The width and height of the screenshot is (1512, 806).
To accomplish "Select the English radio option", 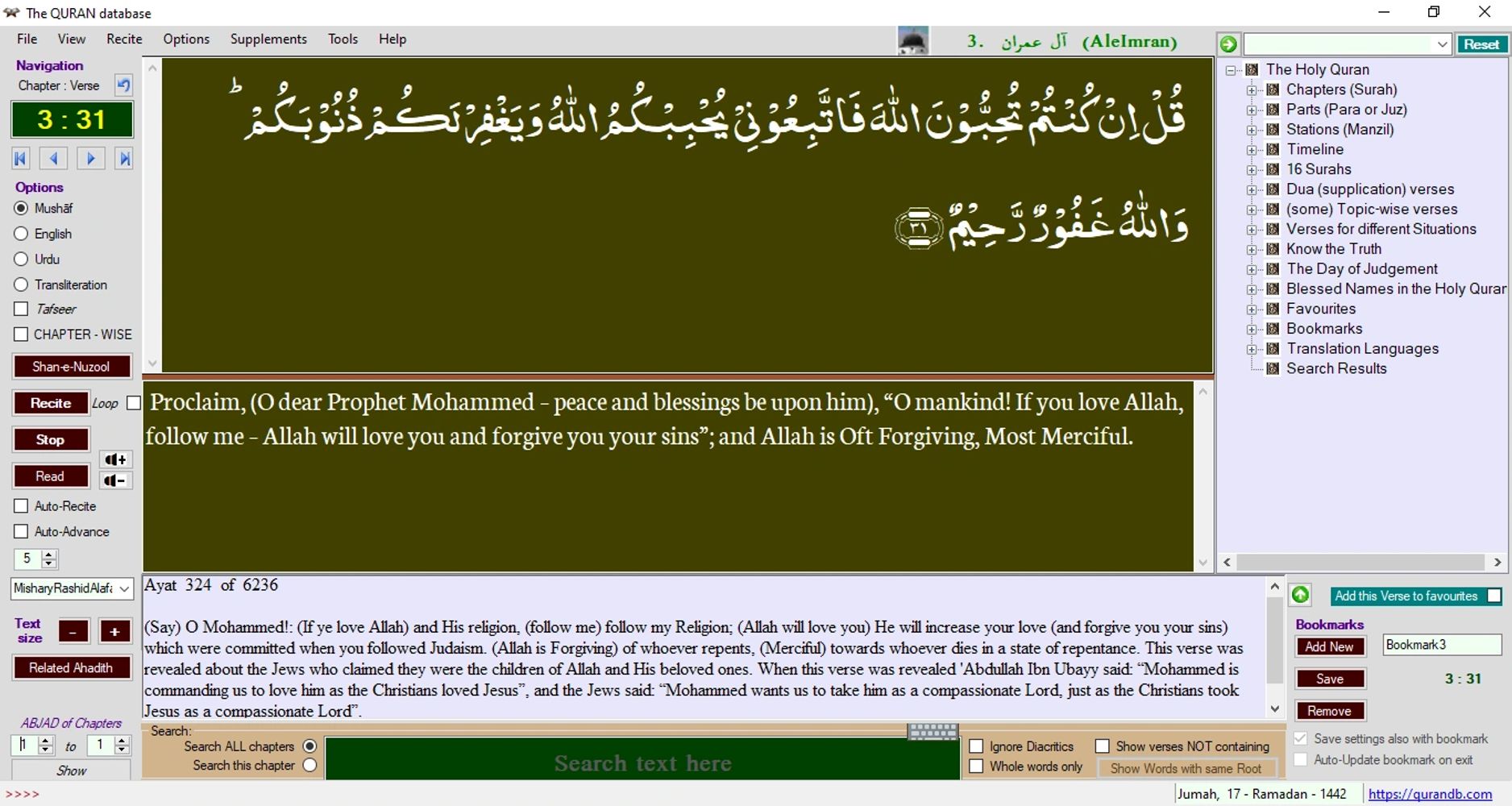I will (x=22, y=234).
